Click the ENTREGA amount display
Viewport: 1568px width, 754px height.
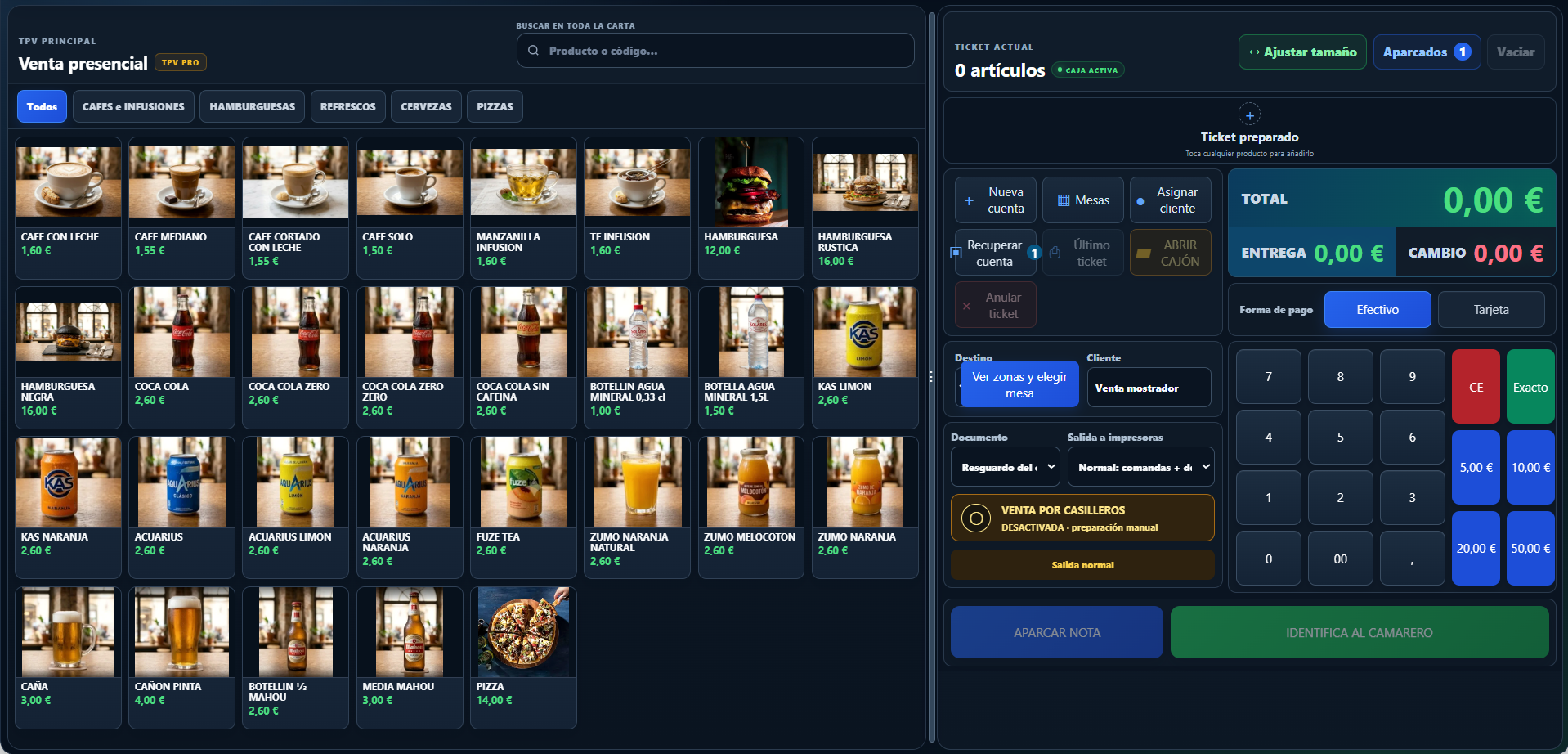1349,254
